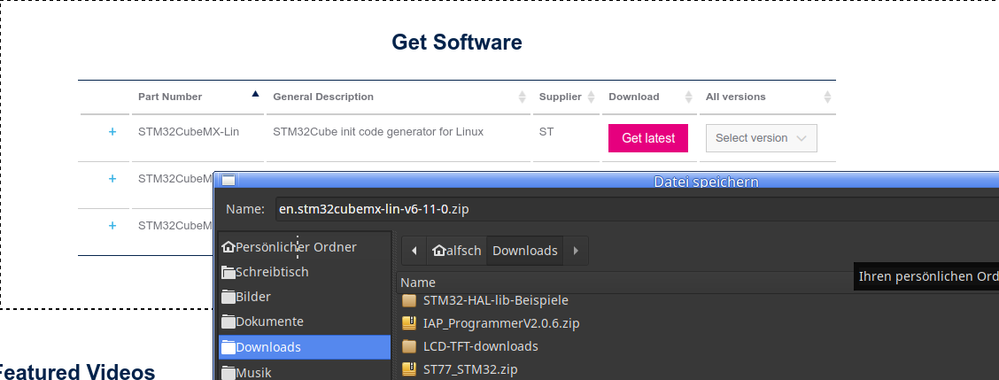The height and width of the screenshot is (380, 999).
Task: Click the alfsch home path button
Action: point(457,251)
